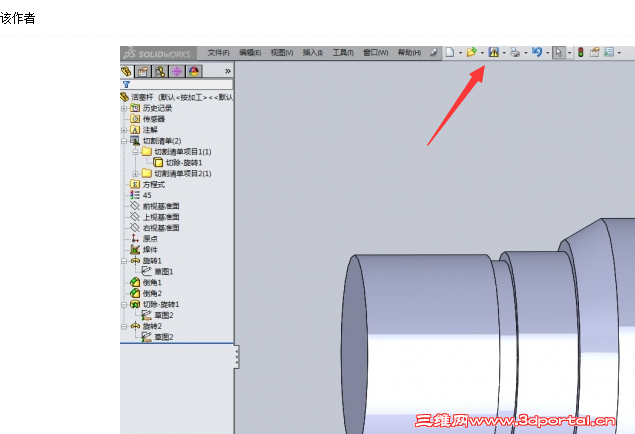The height and width of the screenshot is (434, 635).
Task: Collapse the 切割清单(2) tree node
Action: (x=124, y=141)
